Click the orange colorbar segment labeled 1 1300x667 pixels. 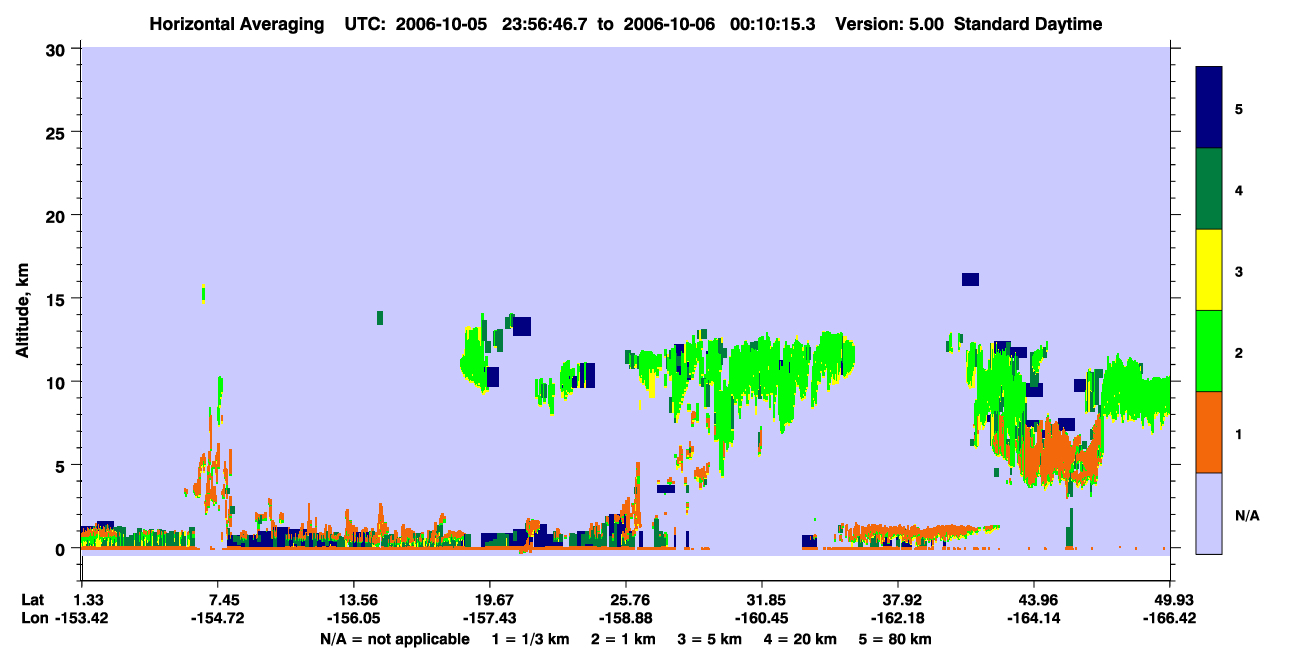point(1209,432)
